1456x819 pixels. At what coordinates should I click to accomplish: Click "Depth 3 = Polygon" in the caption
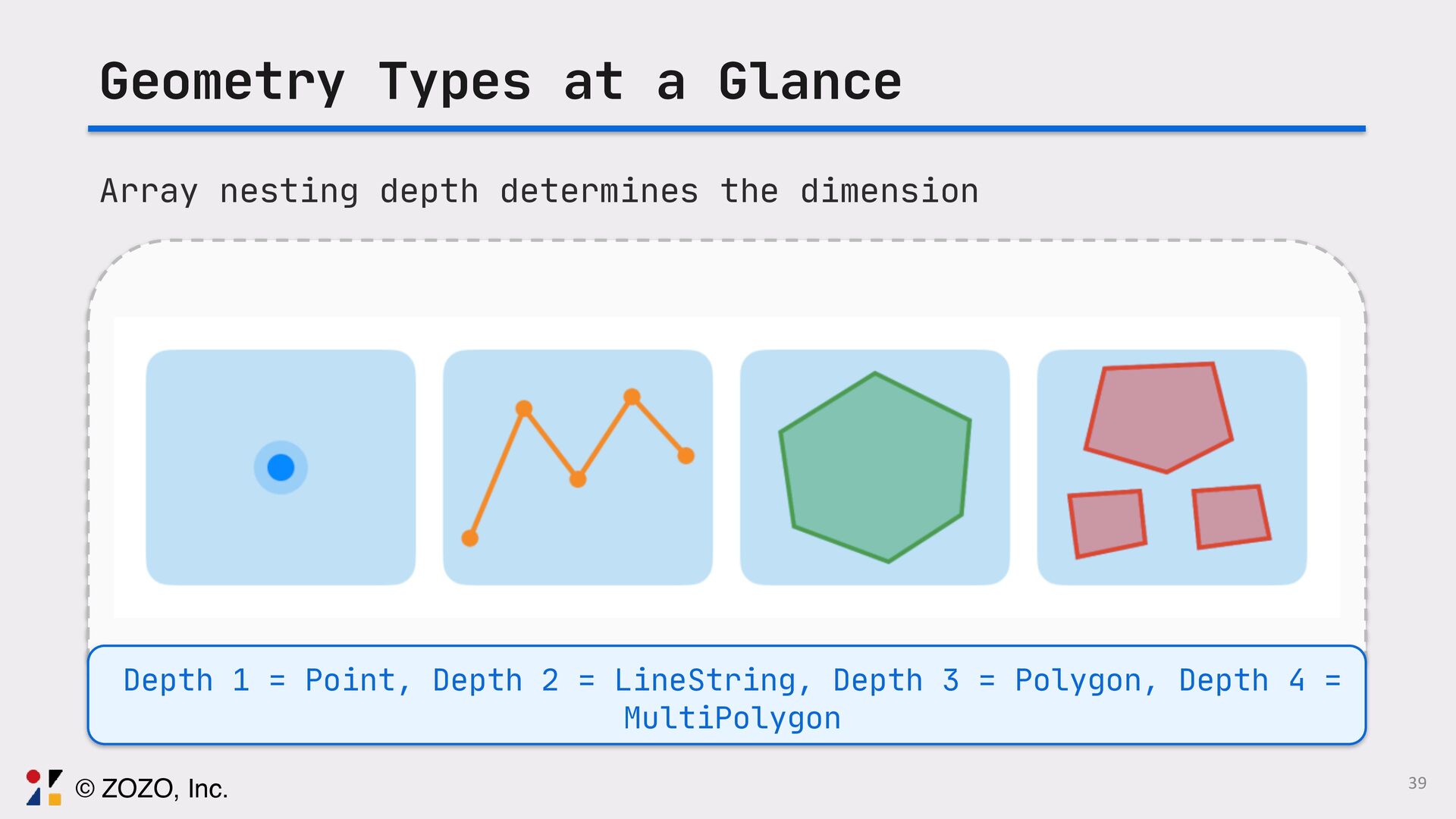pyautogui.click(x=986, y=680)
